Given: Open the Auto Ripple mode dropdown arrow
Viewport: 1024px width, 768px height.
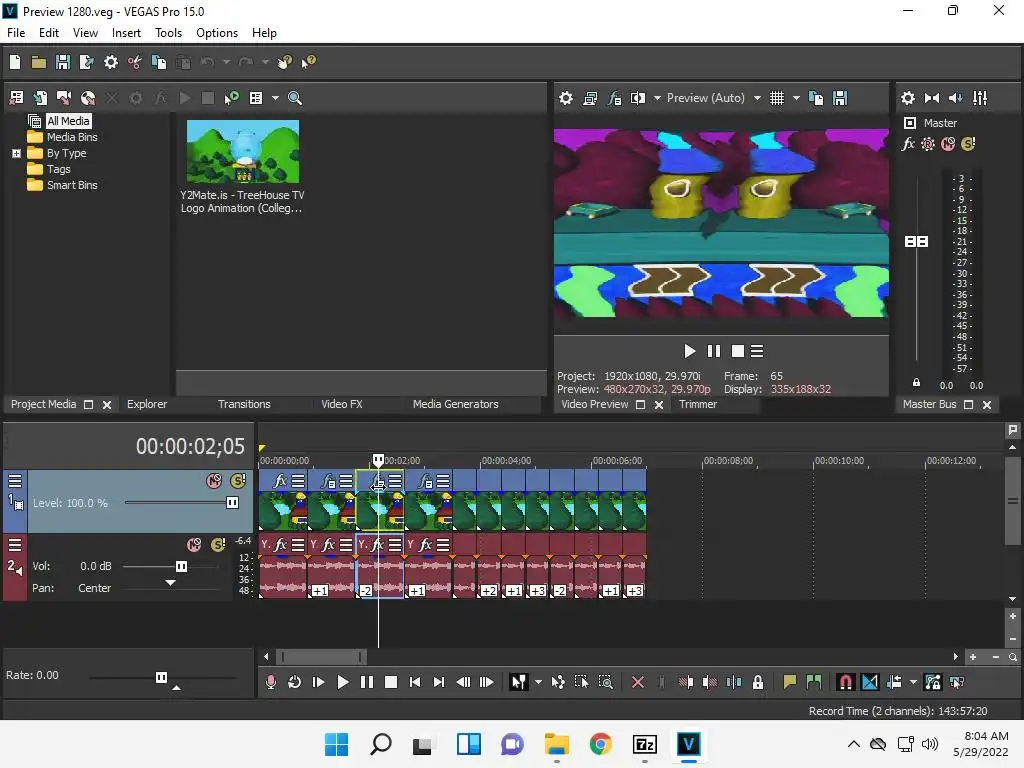Looking at the screenshot, I should tap(913, 682).
